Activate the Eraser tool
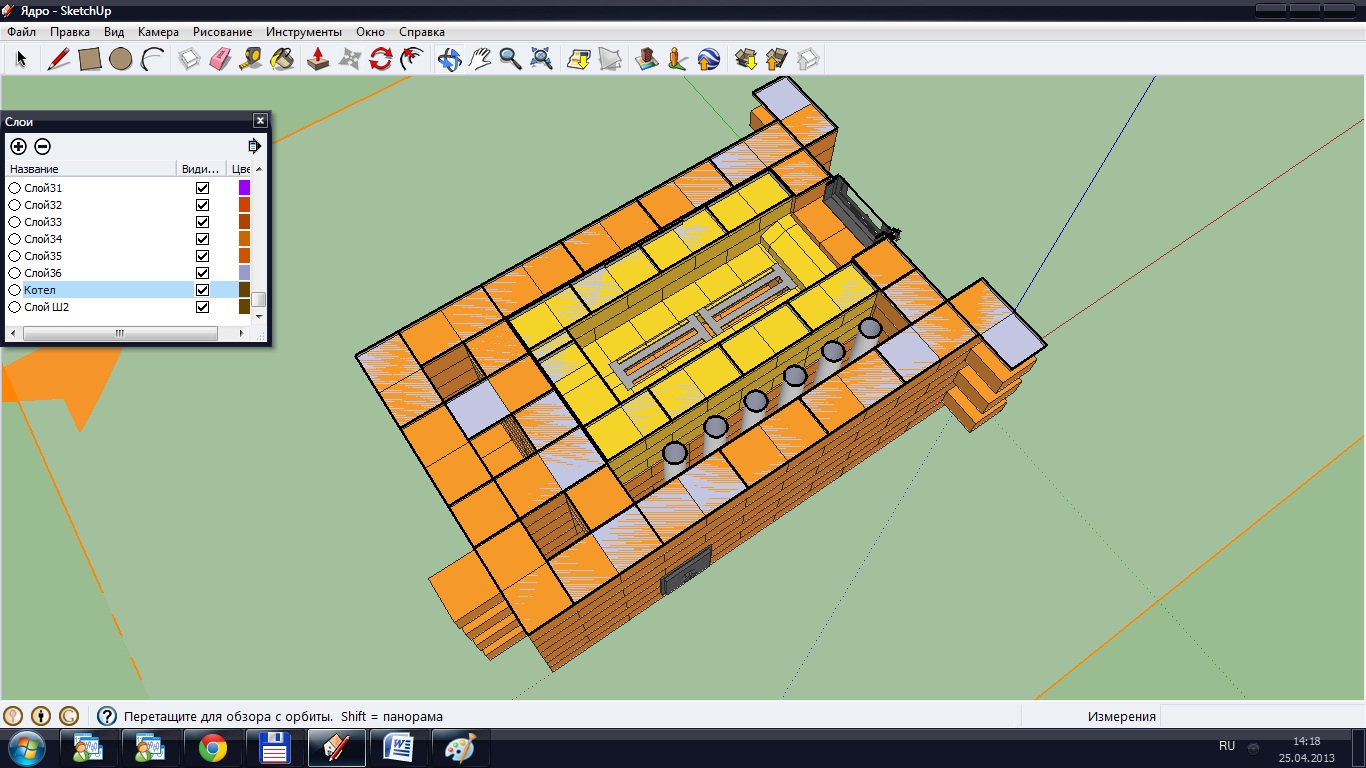The image size is (1366, 768). (x=220, y=59)
